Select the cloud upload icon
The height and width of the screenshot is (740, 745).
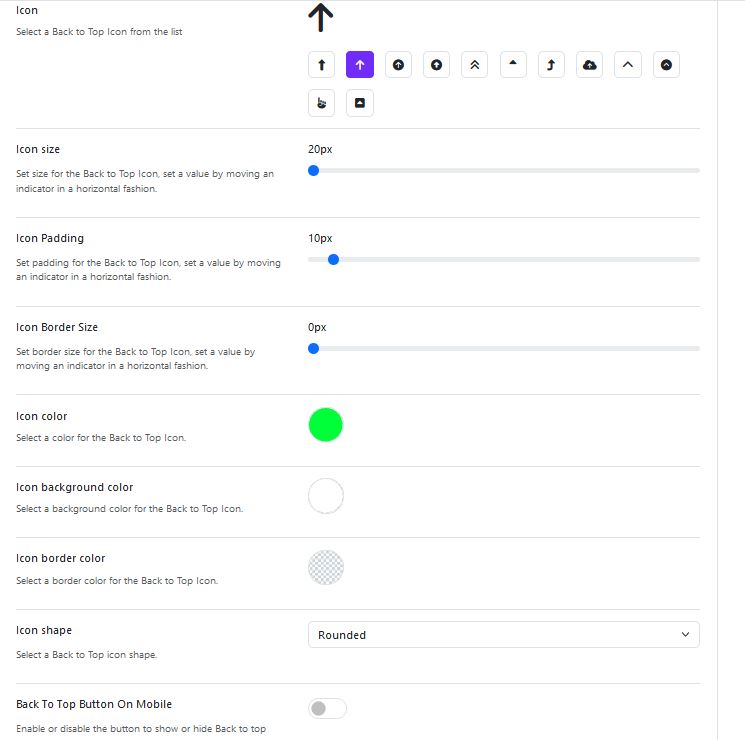click(590, 65)
